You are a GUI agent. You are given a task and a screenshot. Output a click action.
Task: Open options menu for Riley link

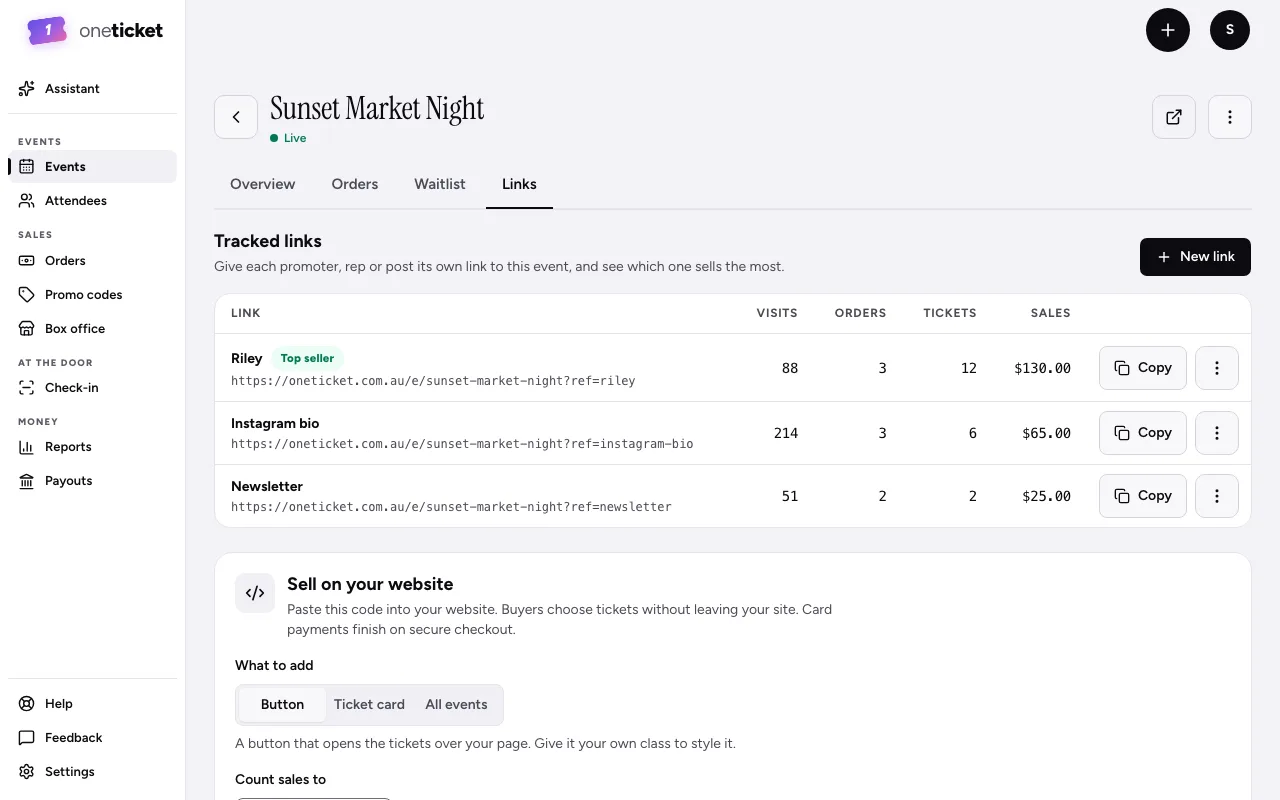click(1217, 368)
